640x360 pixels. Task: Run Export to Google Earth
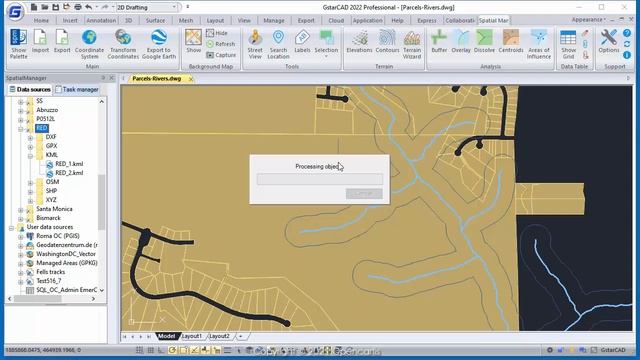(x=159, y=44)
